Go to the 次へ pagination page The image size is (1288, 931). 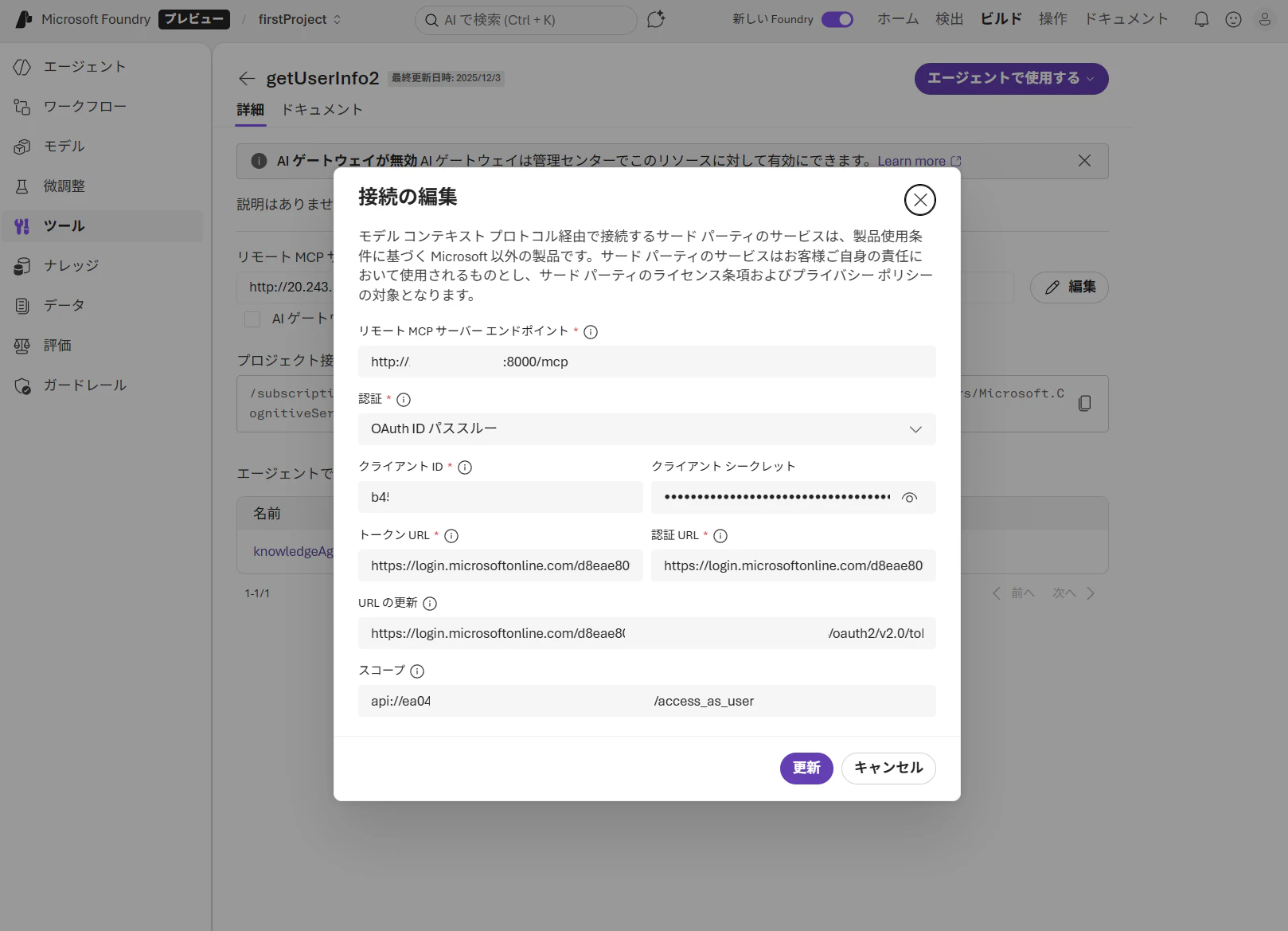coord(1074,593)
